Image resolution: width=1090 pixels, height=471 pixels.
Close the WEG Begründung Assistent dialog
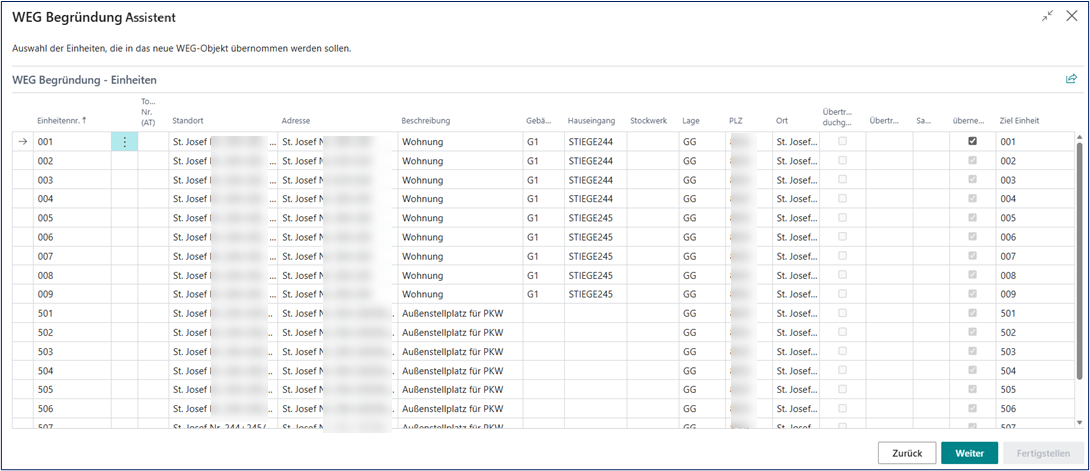pyautogui.click(x=1071, y=17)
